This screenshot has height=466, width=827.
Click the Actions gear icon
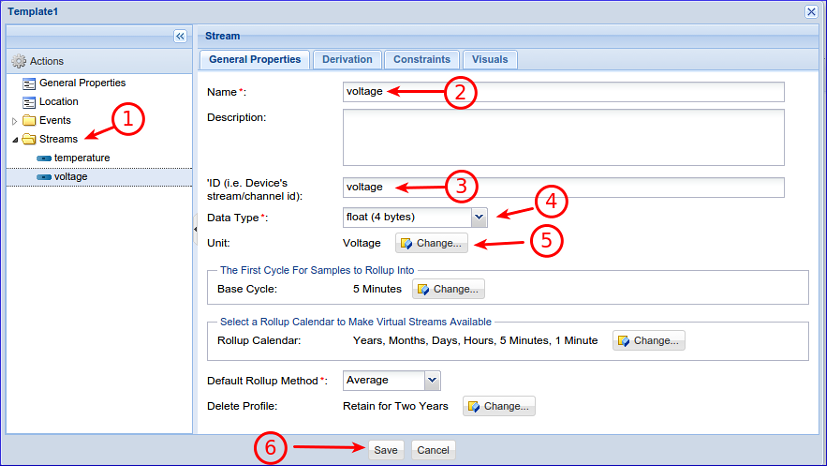pyautogui.click(x=18, y=61)
